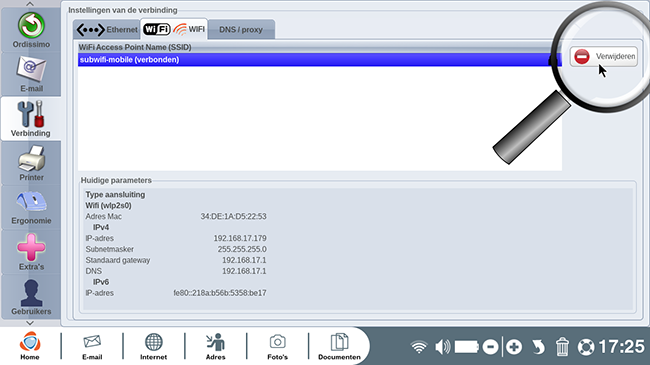Click the trash bin icon
Image resolution: width=650 pixels, height=365 pixels.
[562, 347]
